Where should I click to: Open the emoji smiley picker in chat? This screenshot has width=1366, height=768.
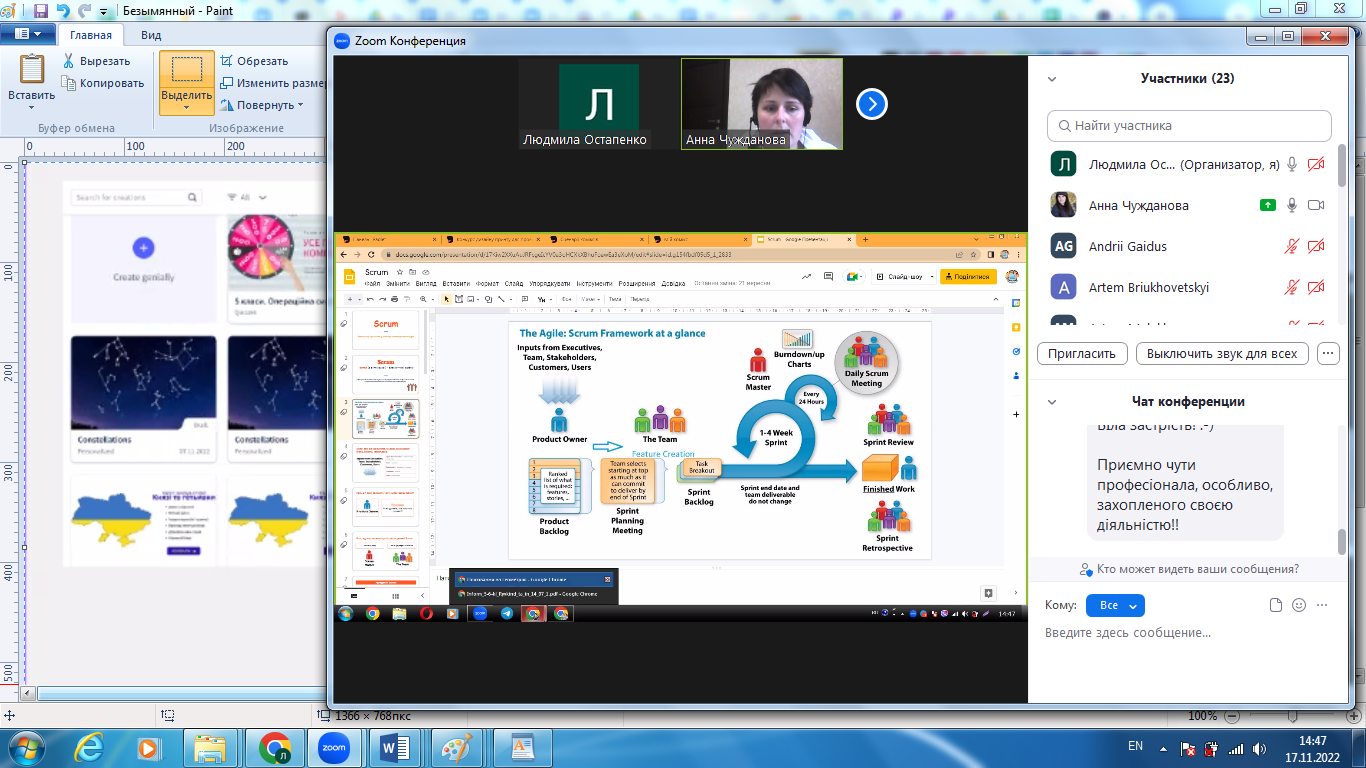(x=1299, y=605)
